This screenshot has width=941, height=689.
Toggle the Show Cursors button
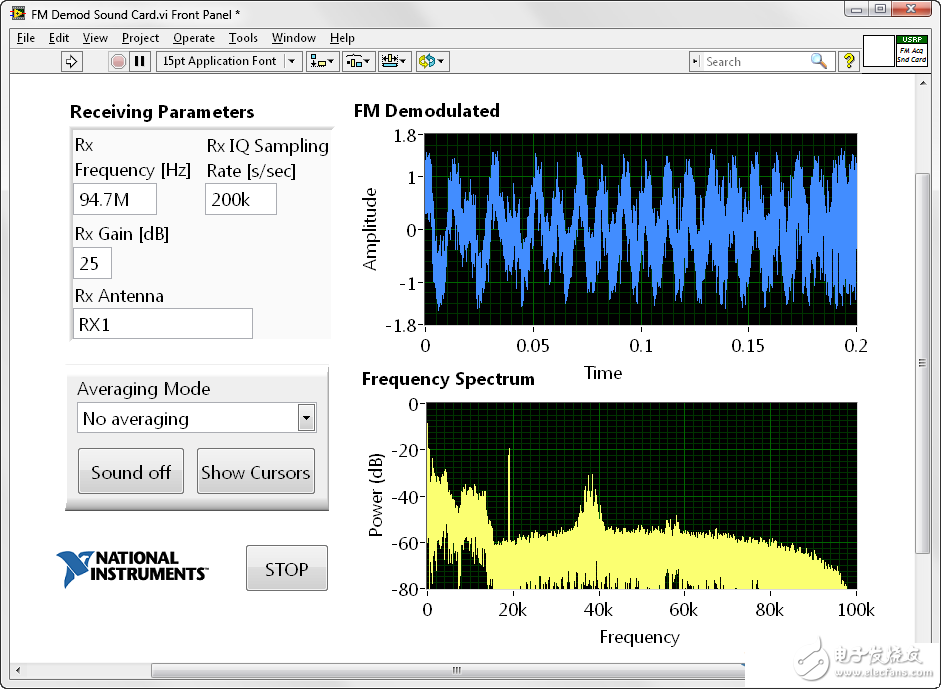pos(256,472)
